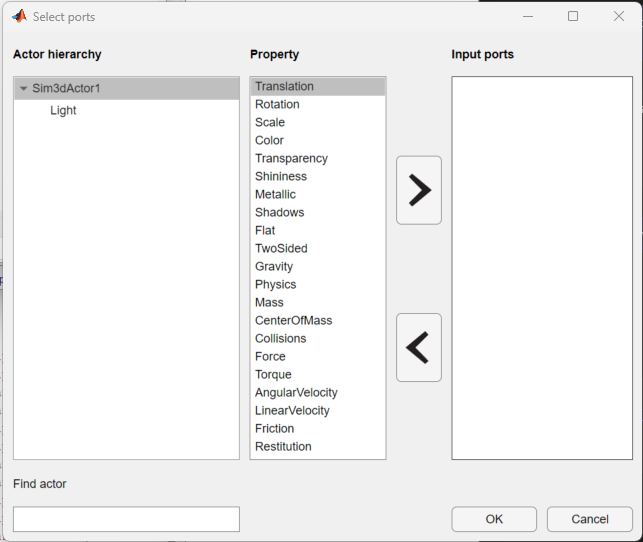Select the AngularVelocity property
This screenshot has height=542, width=643.
click(318, 393)
